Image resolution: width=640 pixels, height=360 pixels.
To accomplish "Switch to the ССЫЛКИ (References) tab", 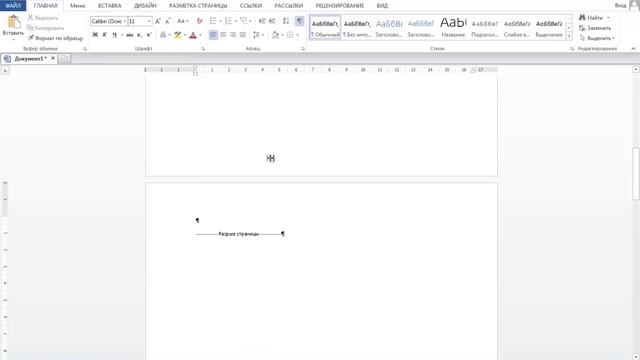I will coord(251,6).
